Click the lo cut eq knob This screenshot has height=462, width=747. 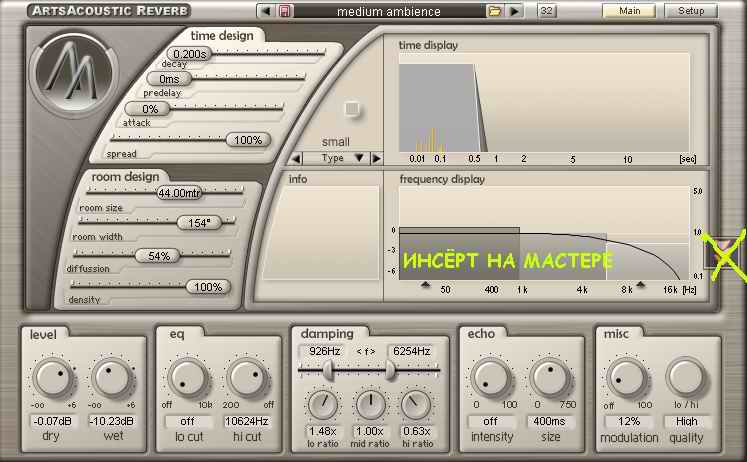(x=188, y=378)
